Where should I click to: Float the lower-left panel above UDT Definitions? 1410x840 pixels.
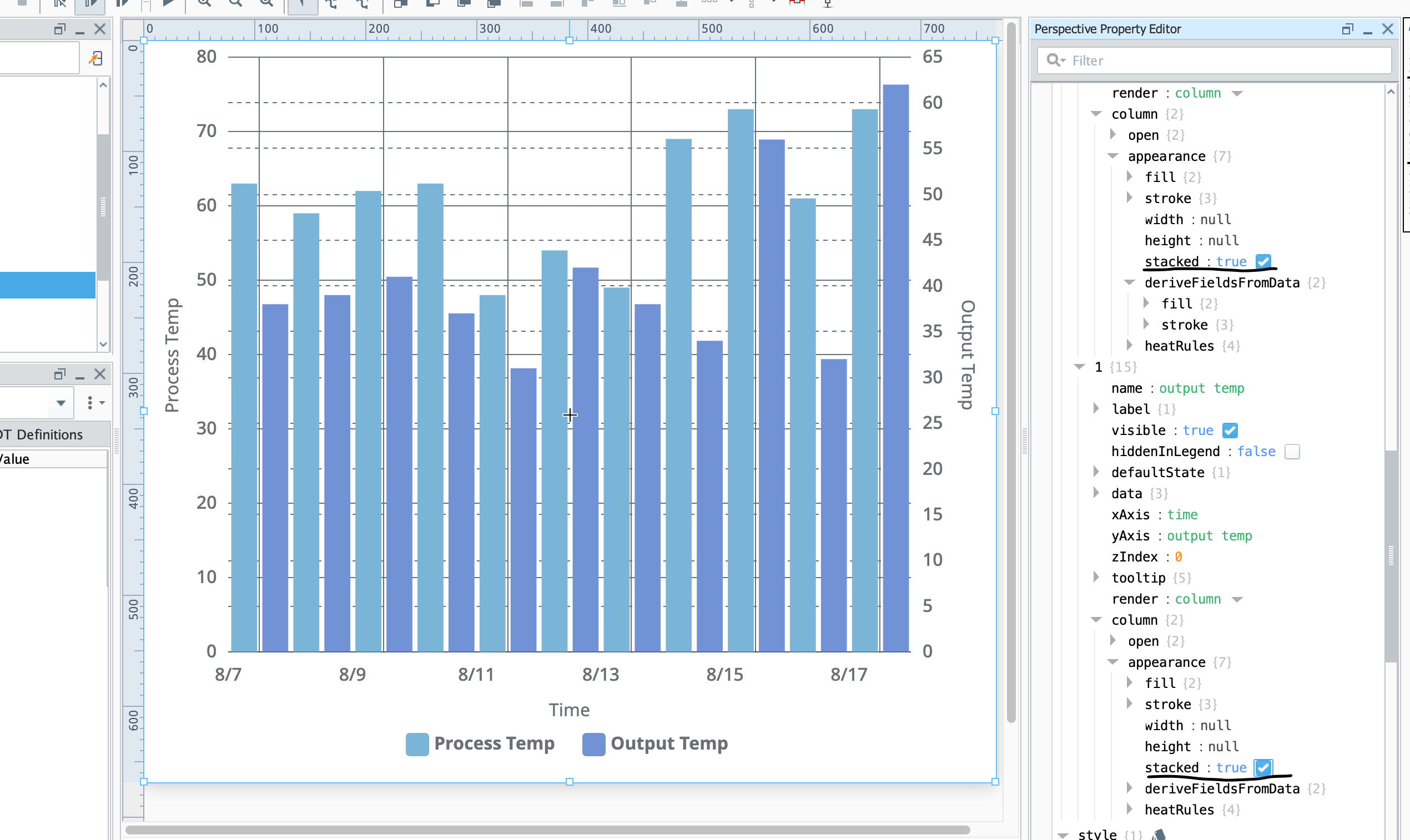[59, 374]
